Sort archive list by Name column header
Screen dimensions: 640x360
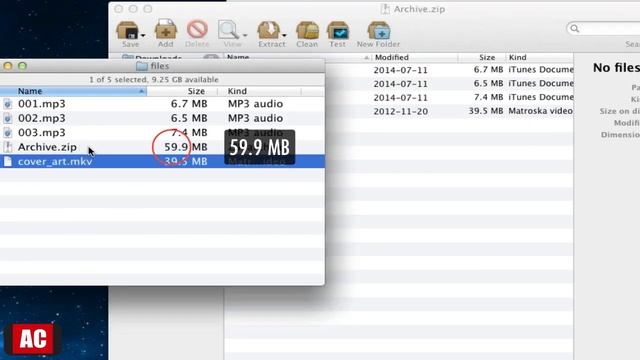(298, 57)
